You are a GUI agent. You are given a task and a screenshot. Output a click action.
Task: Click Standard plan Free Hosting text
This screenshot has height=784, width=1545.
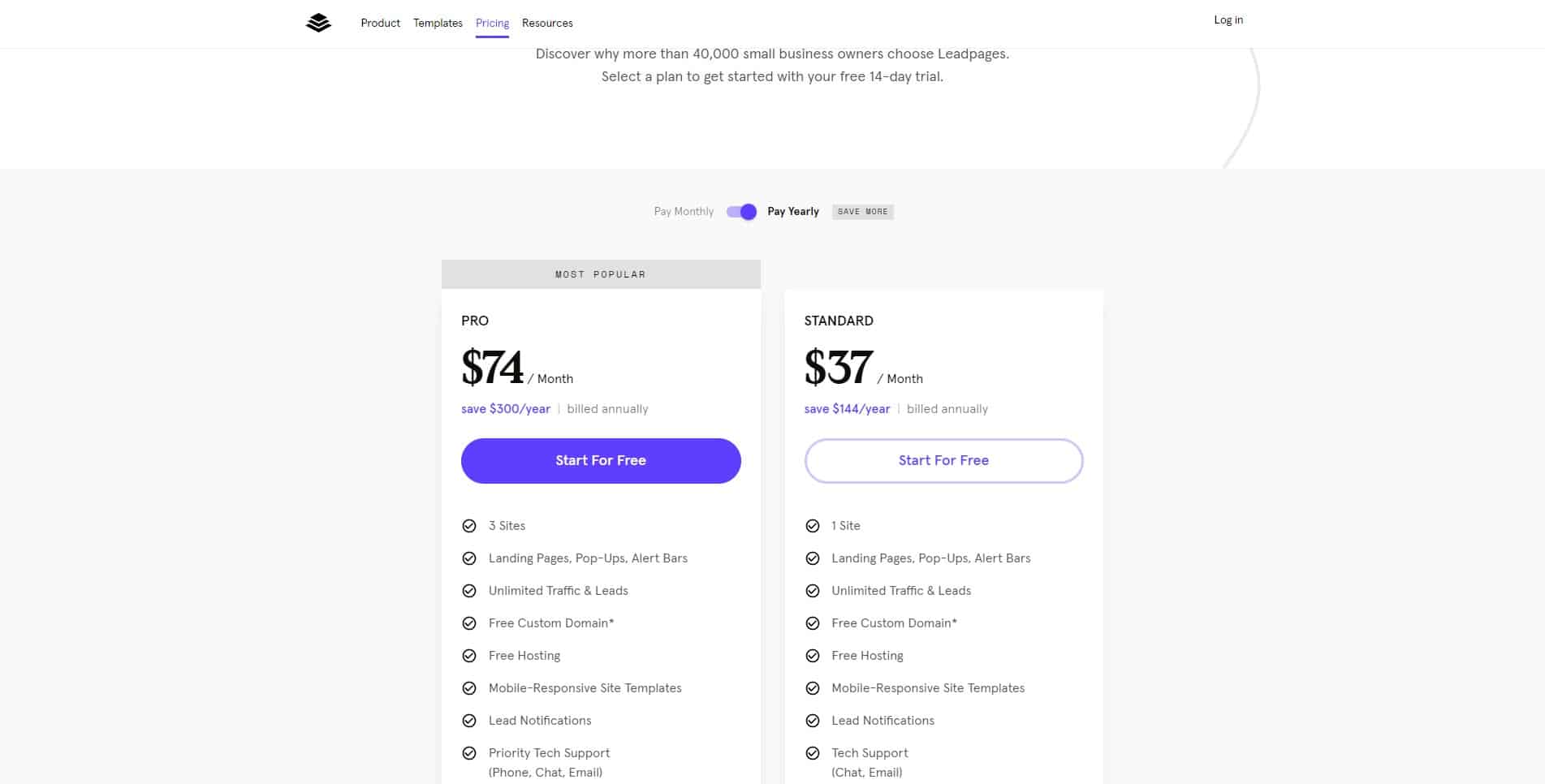[x=867, y=656]
